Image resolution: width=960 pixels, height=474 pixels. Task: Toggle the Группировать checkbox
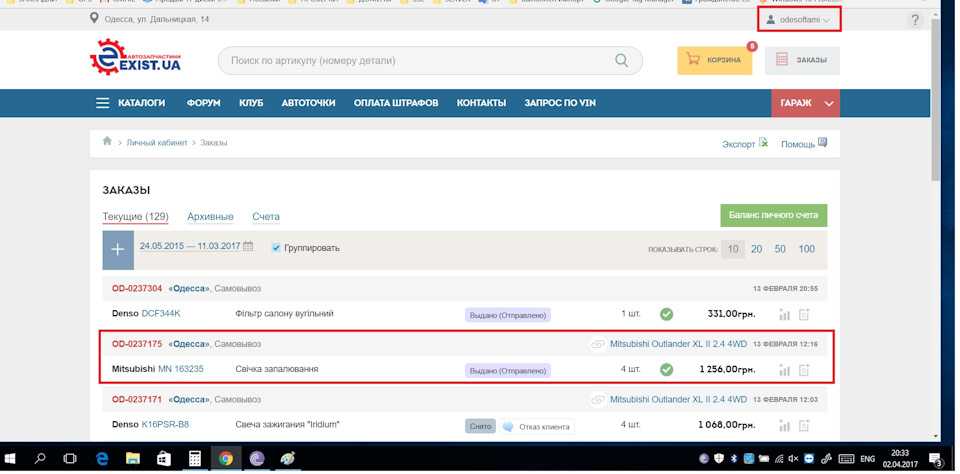pyautogui.click(x=276, y=248)
